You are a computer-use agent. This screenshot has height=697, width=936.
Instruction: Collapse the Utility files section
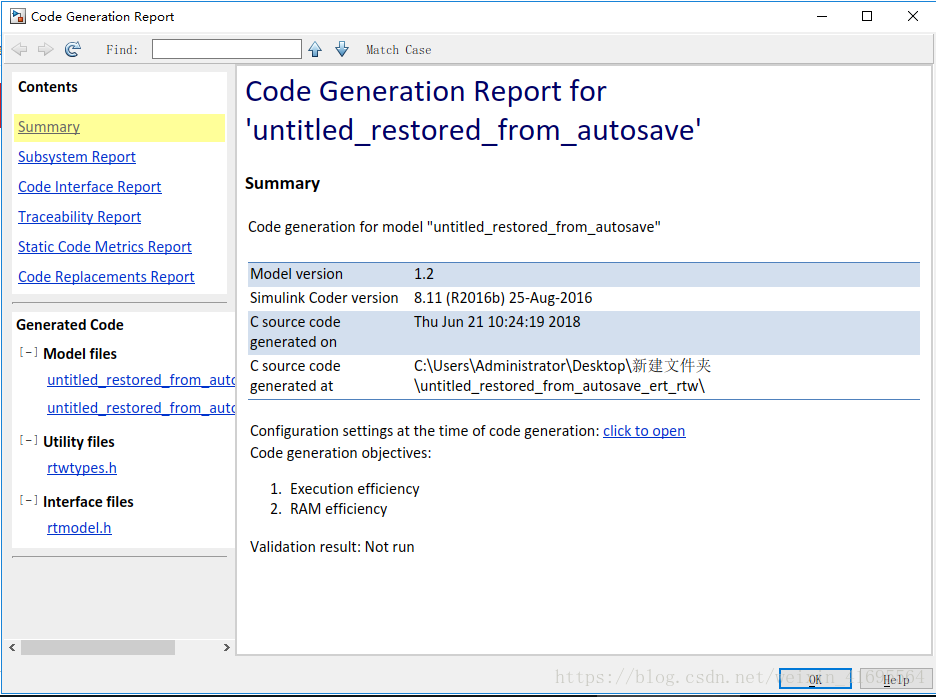[x=28, y=441]
